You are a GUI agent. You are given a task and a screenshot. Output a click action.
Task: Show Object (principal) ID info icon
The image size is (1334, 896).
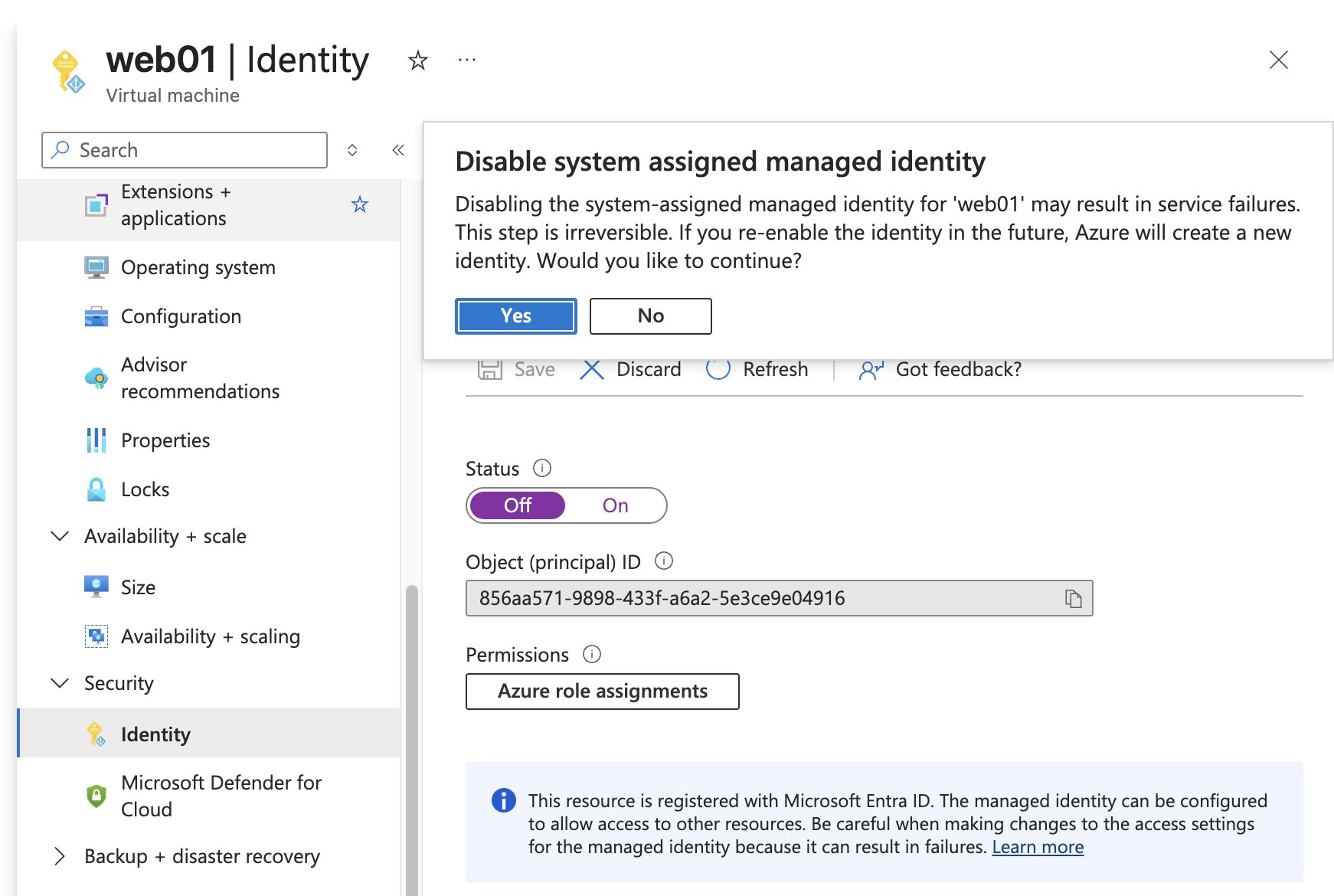[x=664, y=561]
